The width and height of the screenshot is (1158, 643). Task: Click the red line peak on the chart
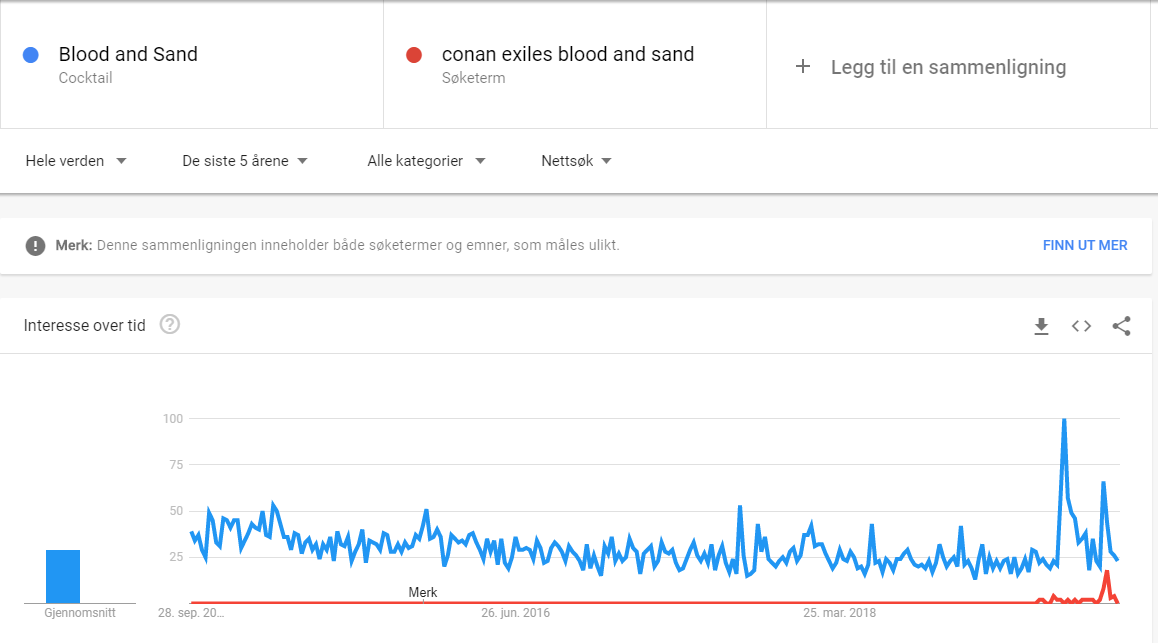(x=1107, y=572)
